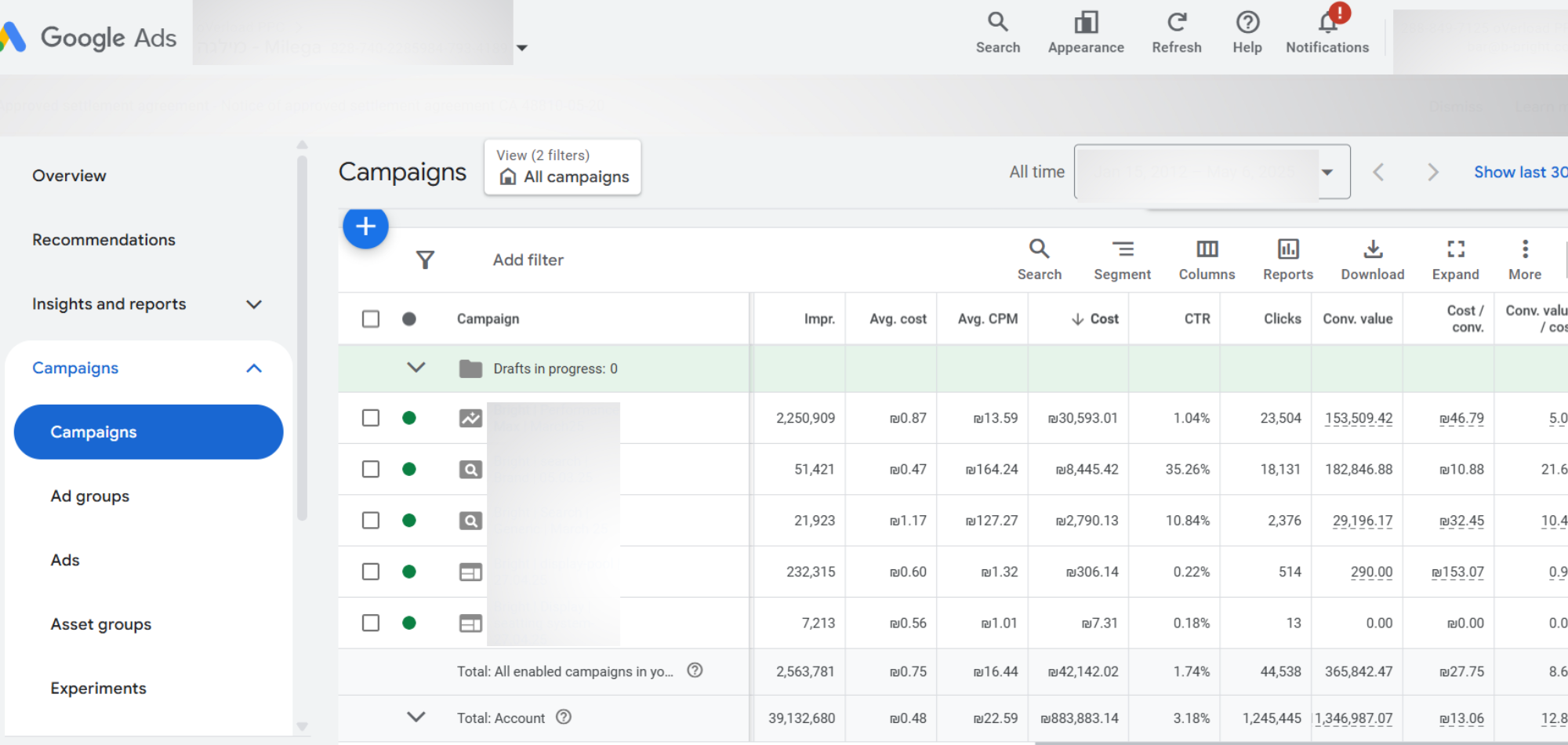
Task: Open Experiments in the sidebar
Action: [99, 689]
